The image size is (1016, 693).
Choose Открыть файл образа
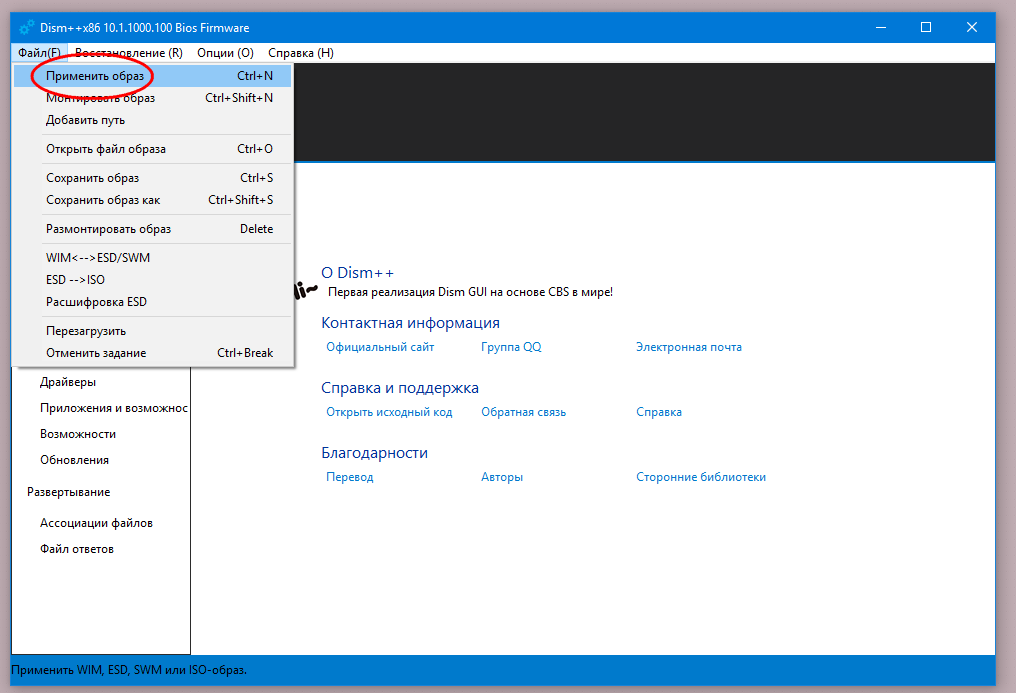click(152, 149)
